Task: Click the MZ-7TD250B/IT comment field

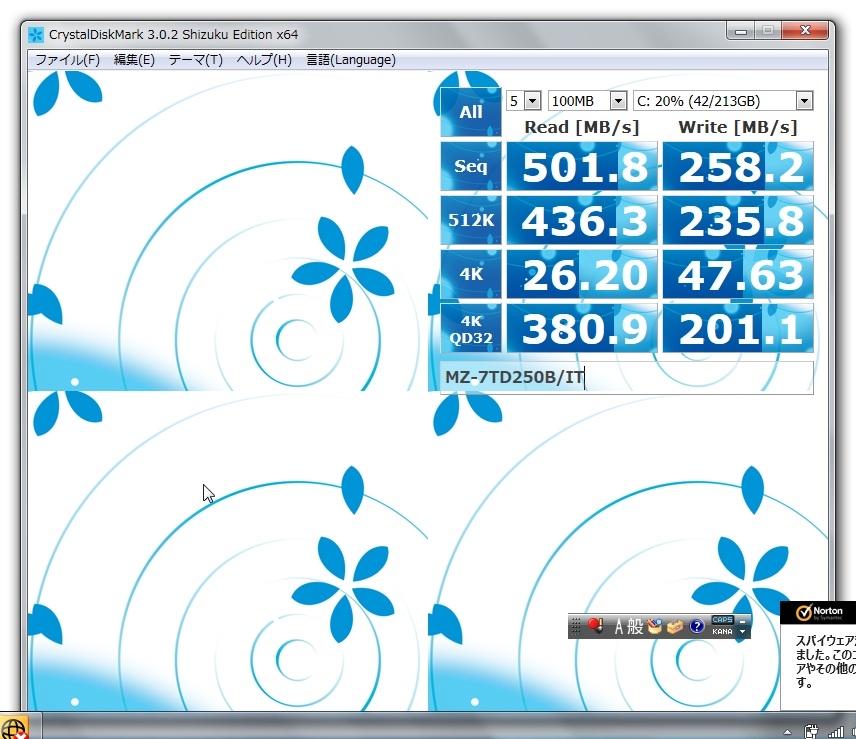Action: click(627, 377)
